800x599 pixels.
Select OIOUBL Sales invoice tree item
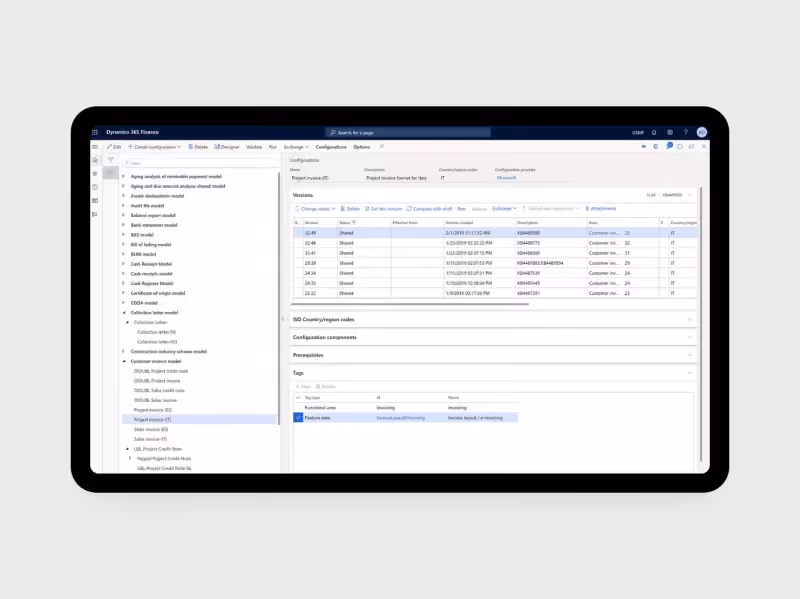(155, 401)
